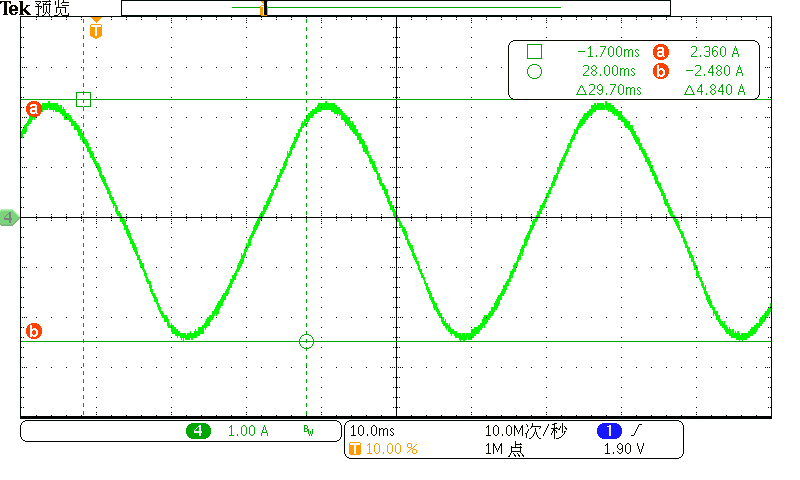
Task: Select cursor b marker on left edge
Action: point(33,331)
